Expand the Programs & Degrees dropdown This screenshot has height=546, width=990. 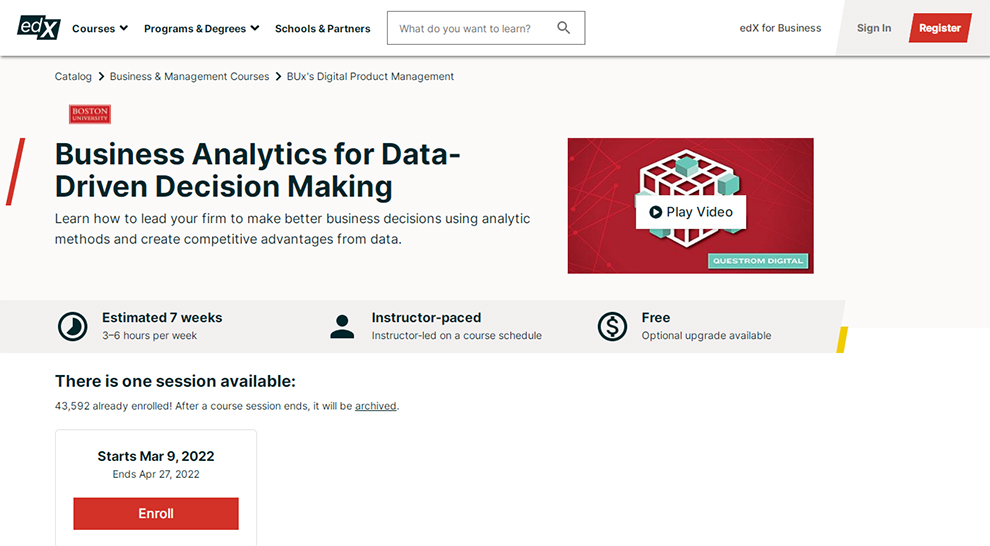tap(201, 28)
